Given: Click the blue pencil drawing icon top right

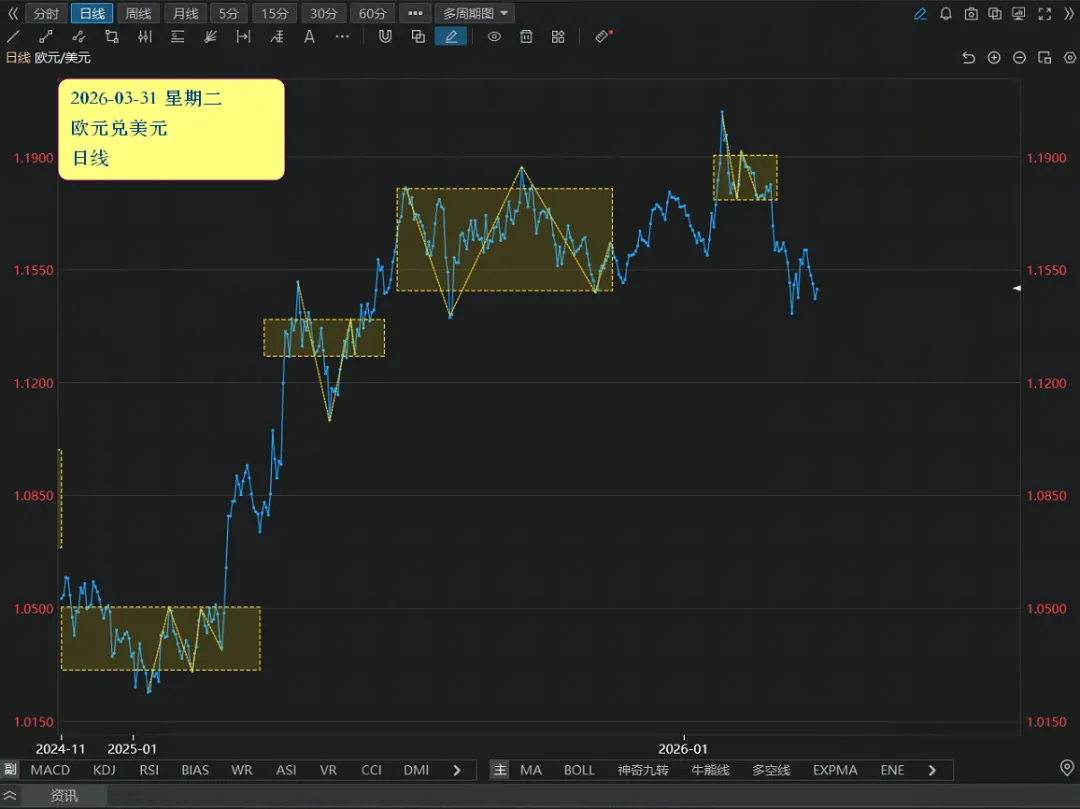Looking at the screenshot, I should pyautogui.click(x=920, y=14).
